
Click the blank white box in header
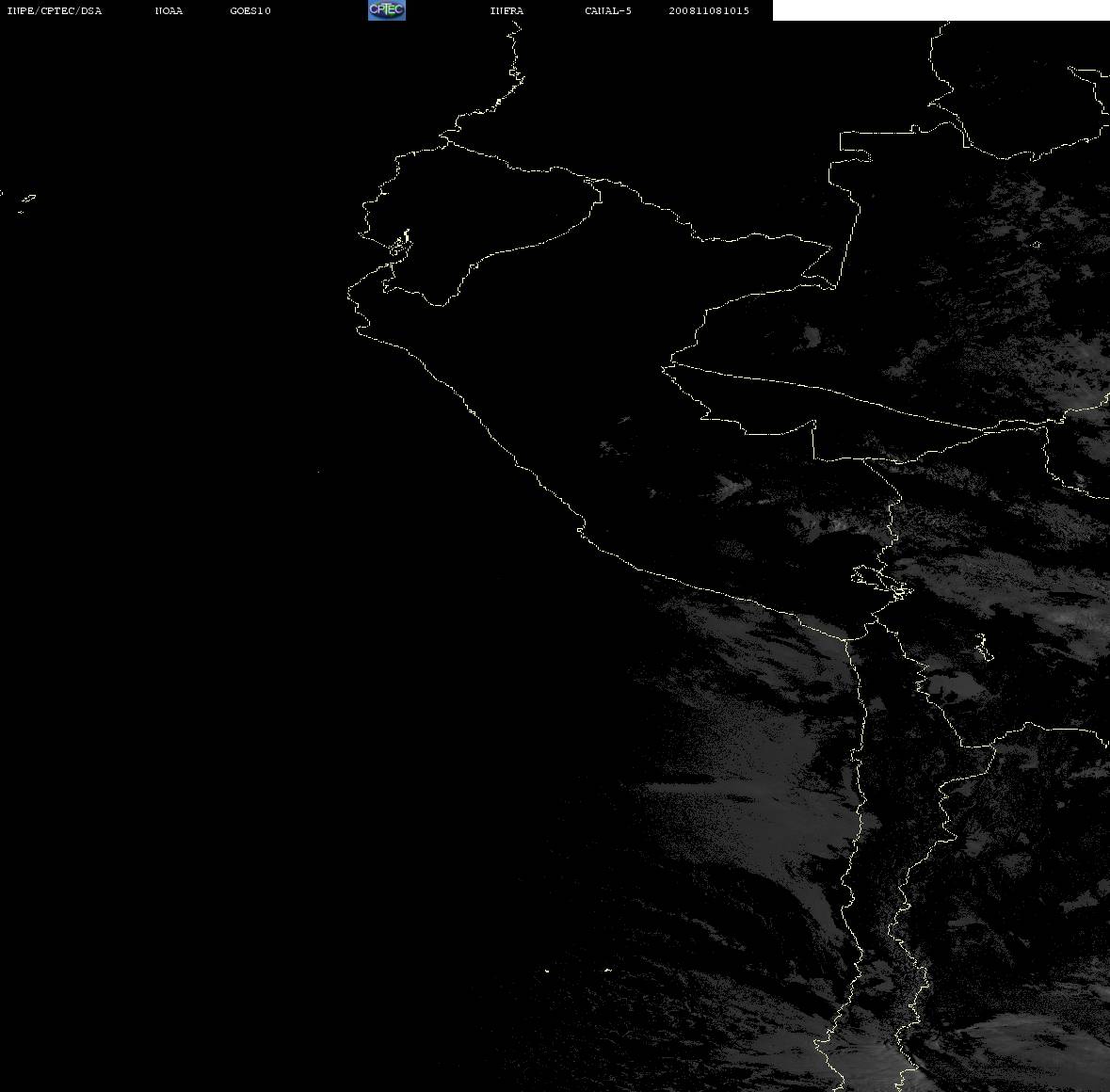pos(941,10)
